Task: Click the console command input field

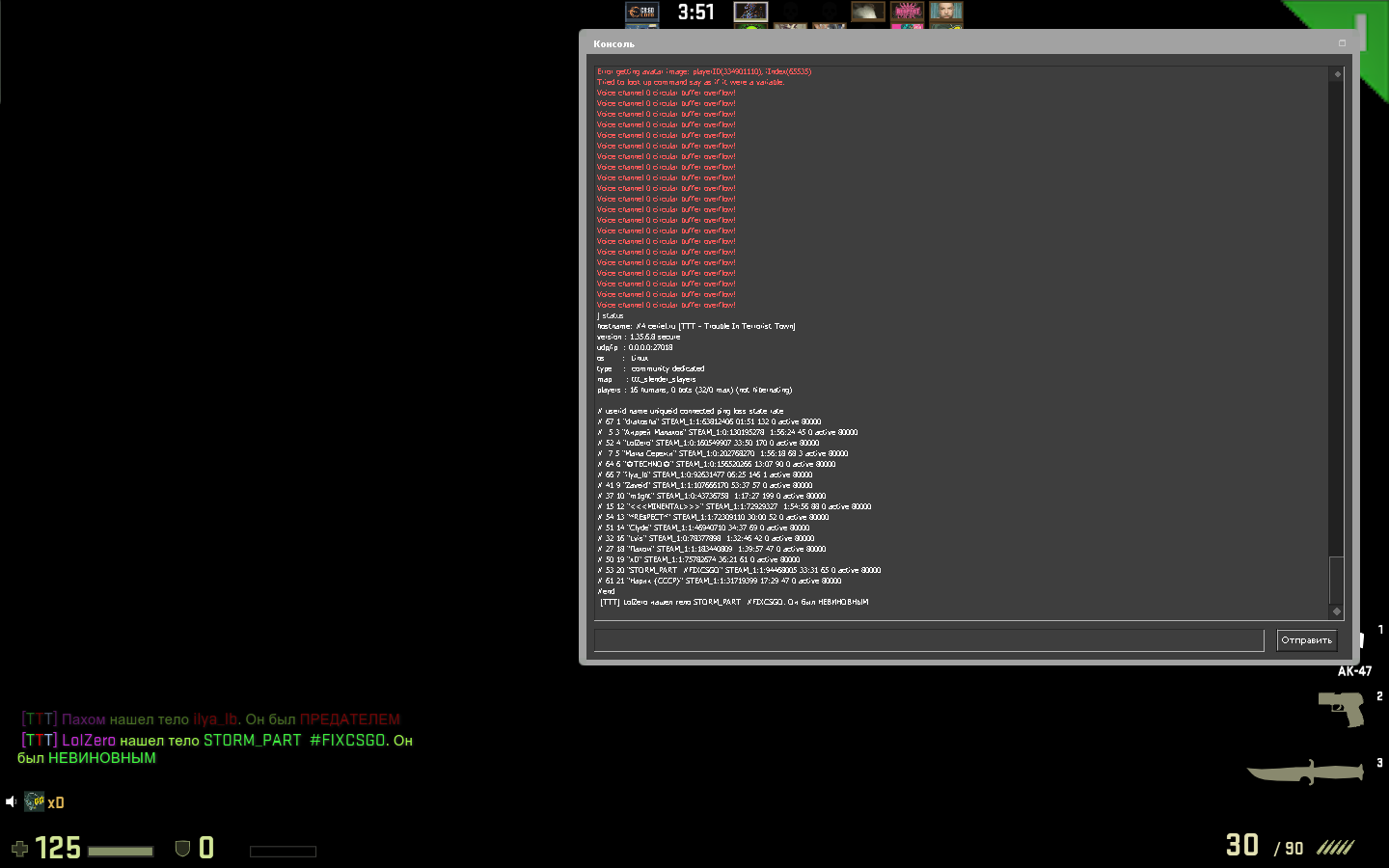Action: [928, 640]
